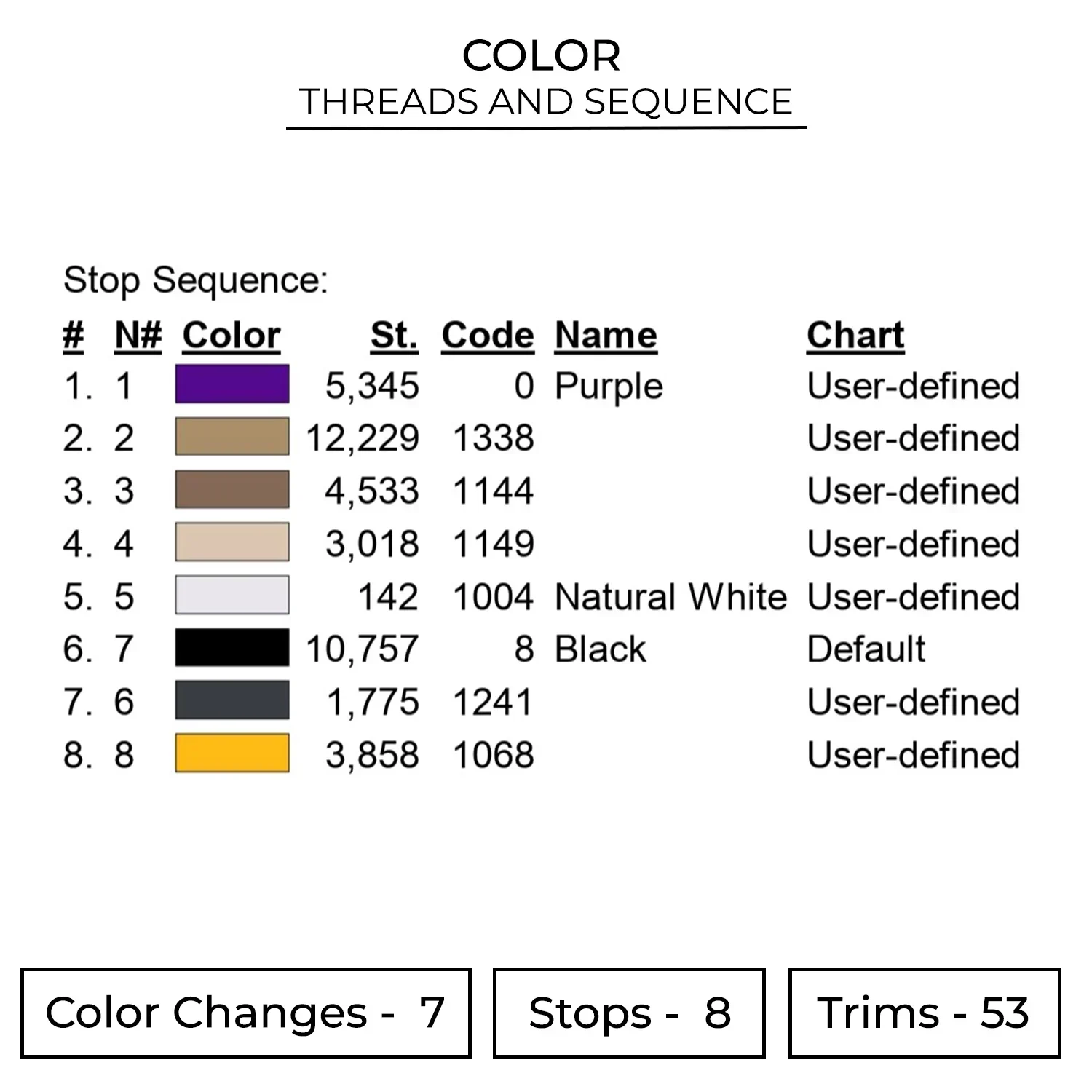
Task: Click the stitch count 12,229
Action: click(x=363, y=438)
